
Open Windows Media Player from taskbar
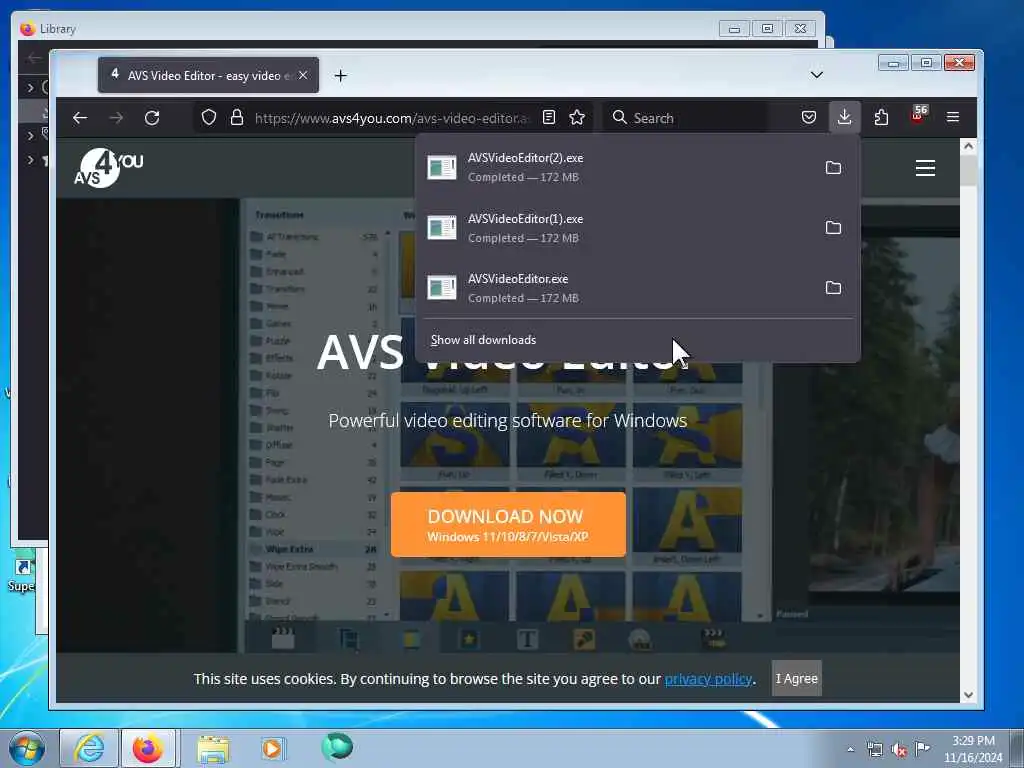272,748
